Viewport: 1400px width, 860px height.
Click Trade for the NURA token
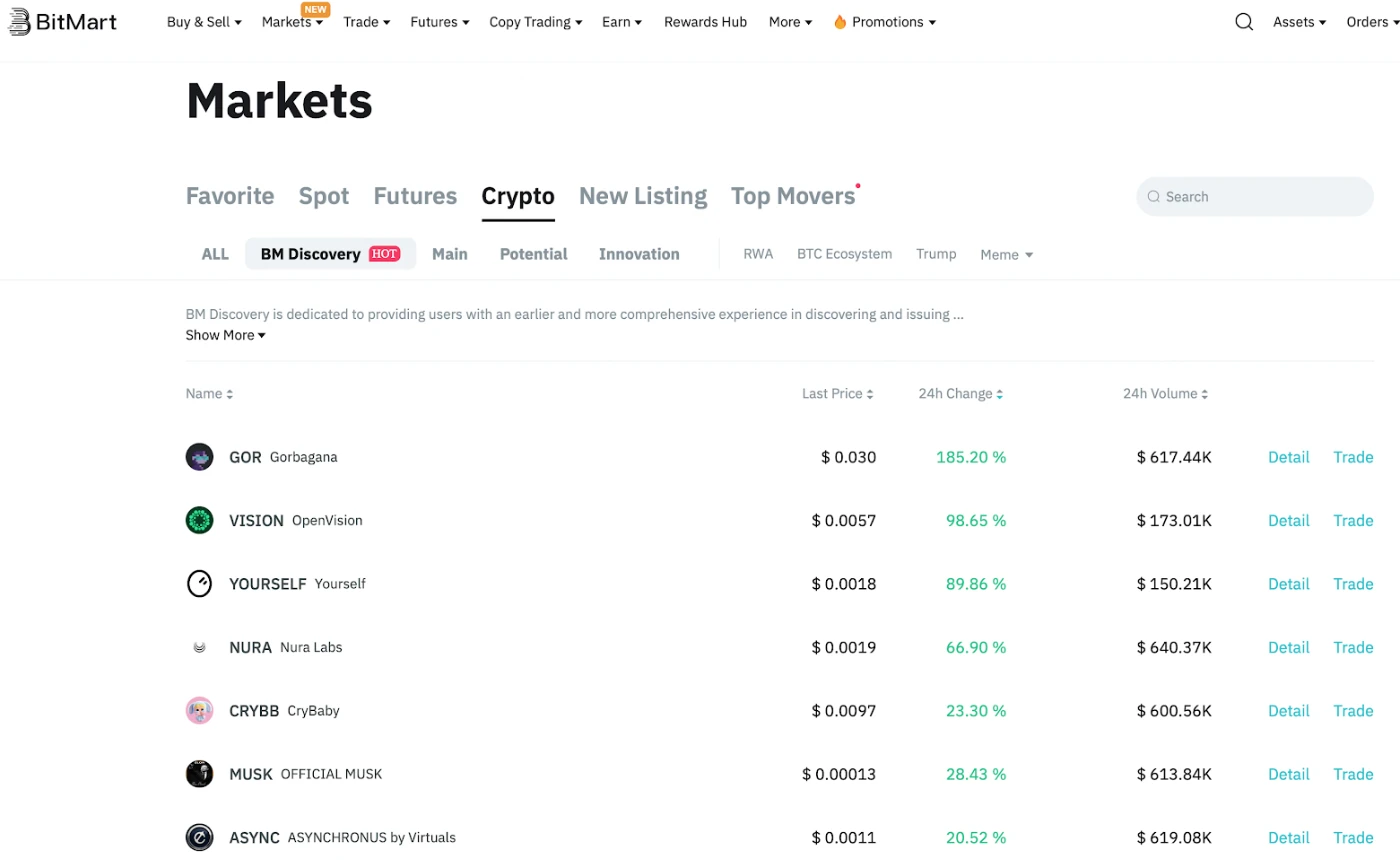point(1353,647)
